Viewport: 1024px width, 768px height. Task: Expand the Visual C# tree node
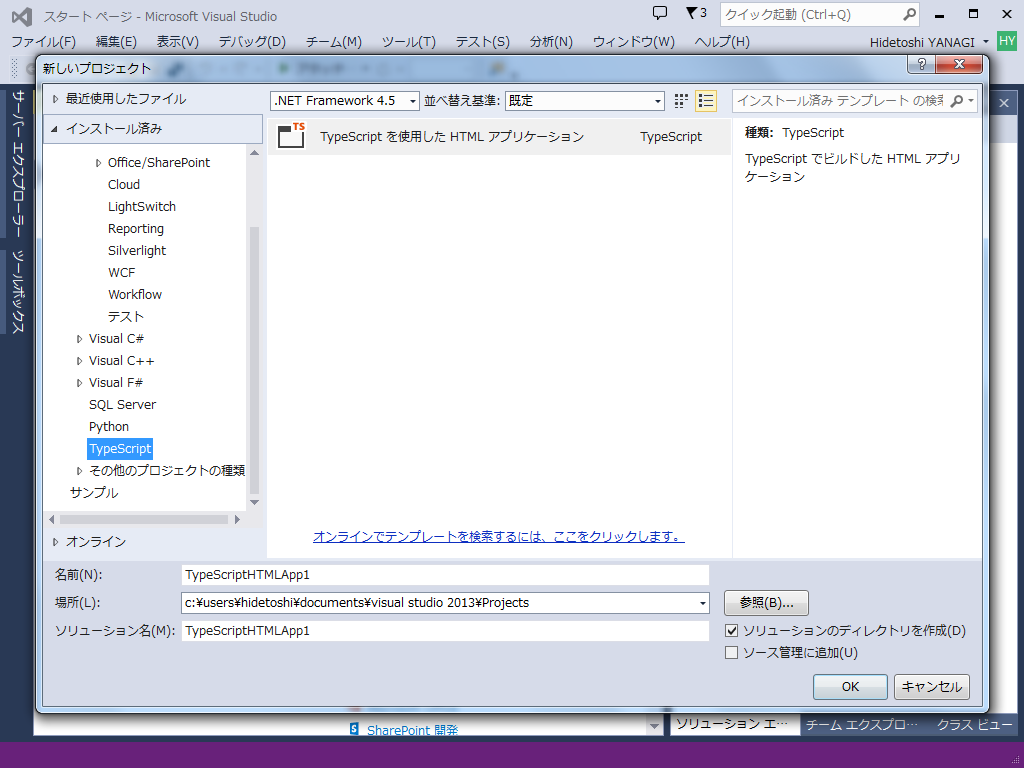tap(79, 338)
